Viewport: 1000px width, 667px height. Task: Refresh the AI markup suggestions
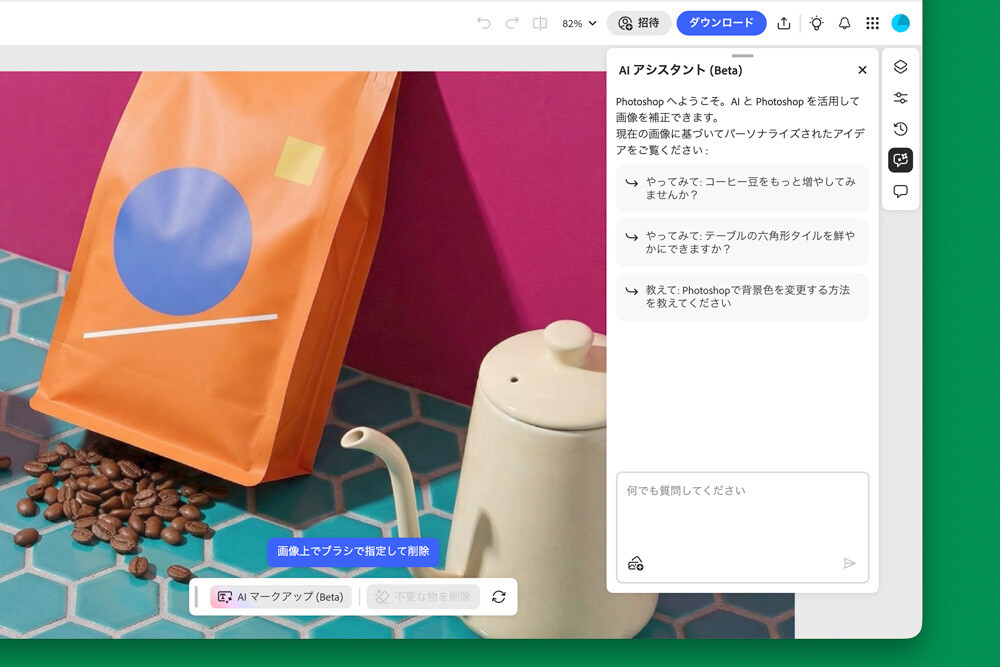(497, 597)
